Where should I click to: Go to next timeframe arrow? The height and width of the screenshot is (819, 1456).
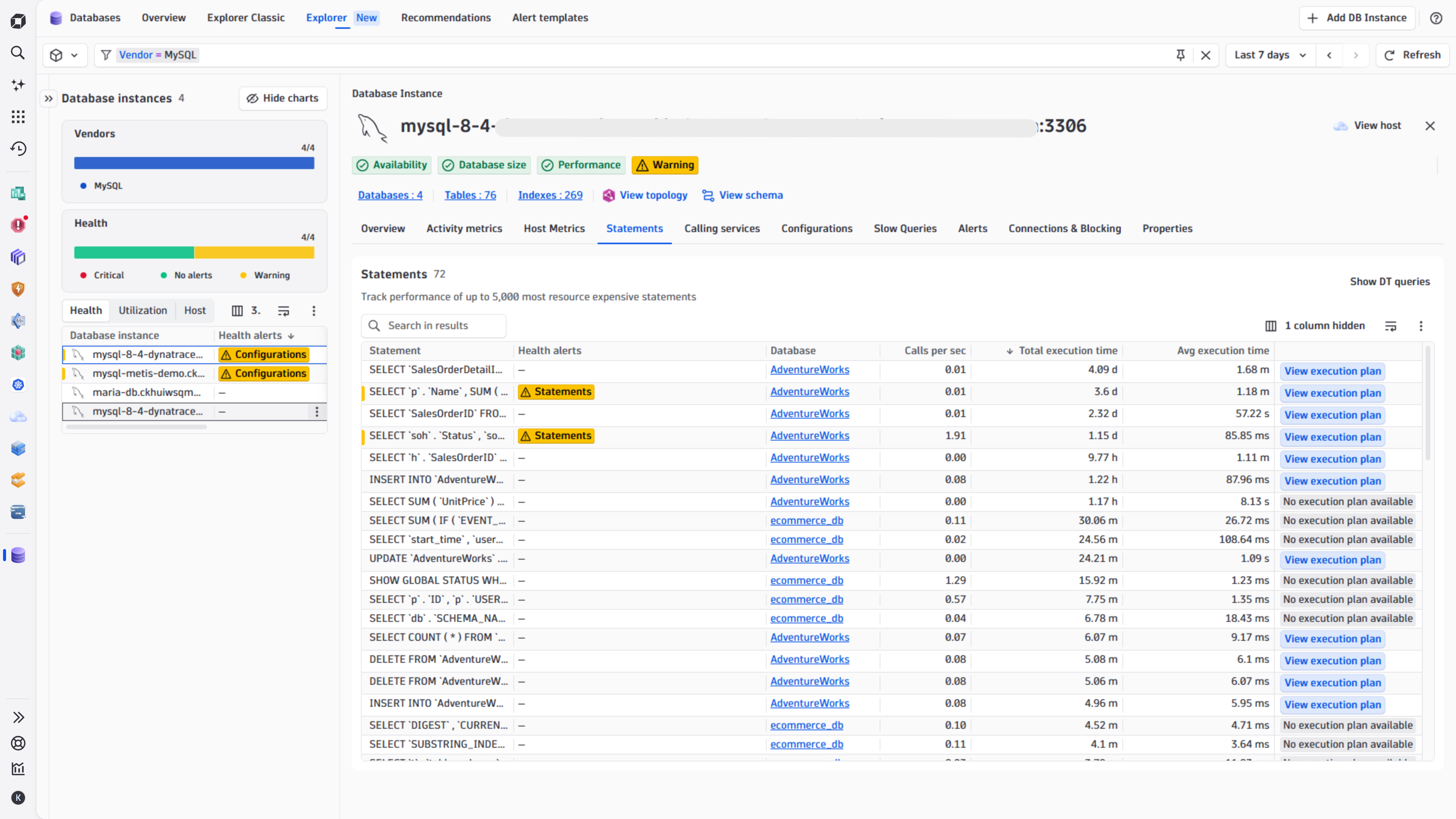(1356, 55)
